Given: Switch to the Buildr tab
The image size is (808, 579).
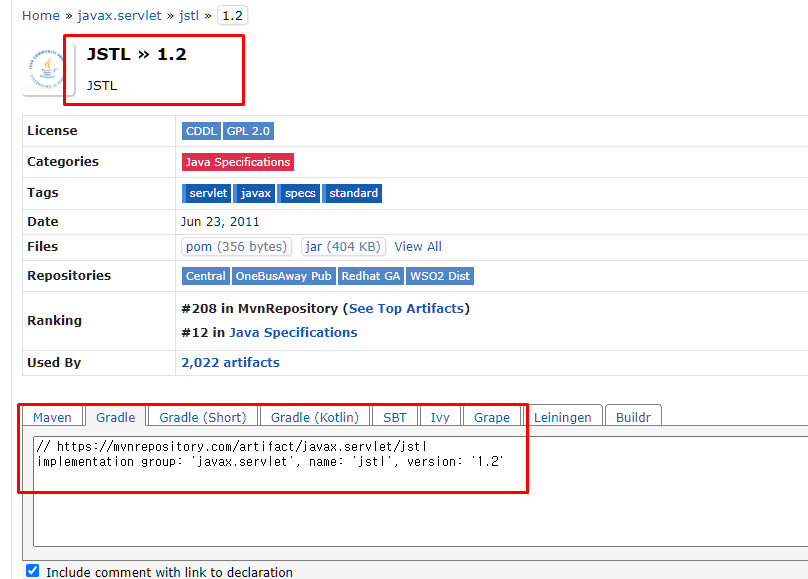Looking at the screenshot, I should click(x=633, y=417).
